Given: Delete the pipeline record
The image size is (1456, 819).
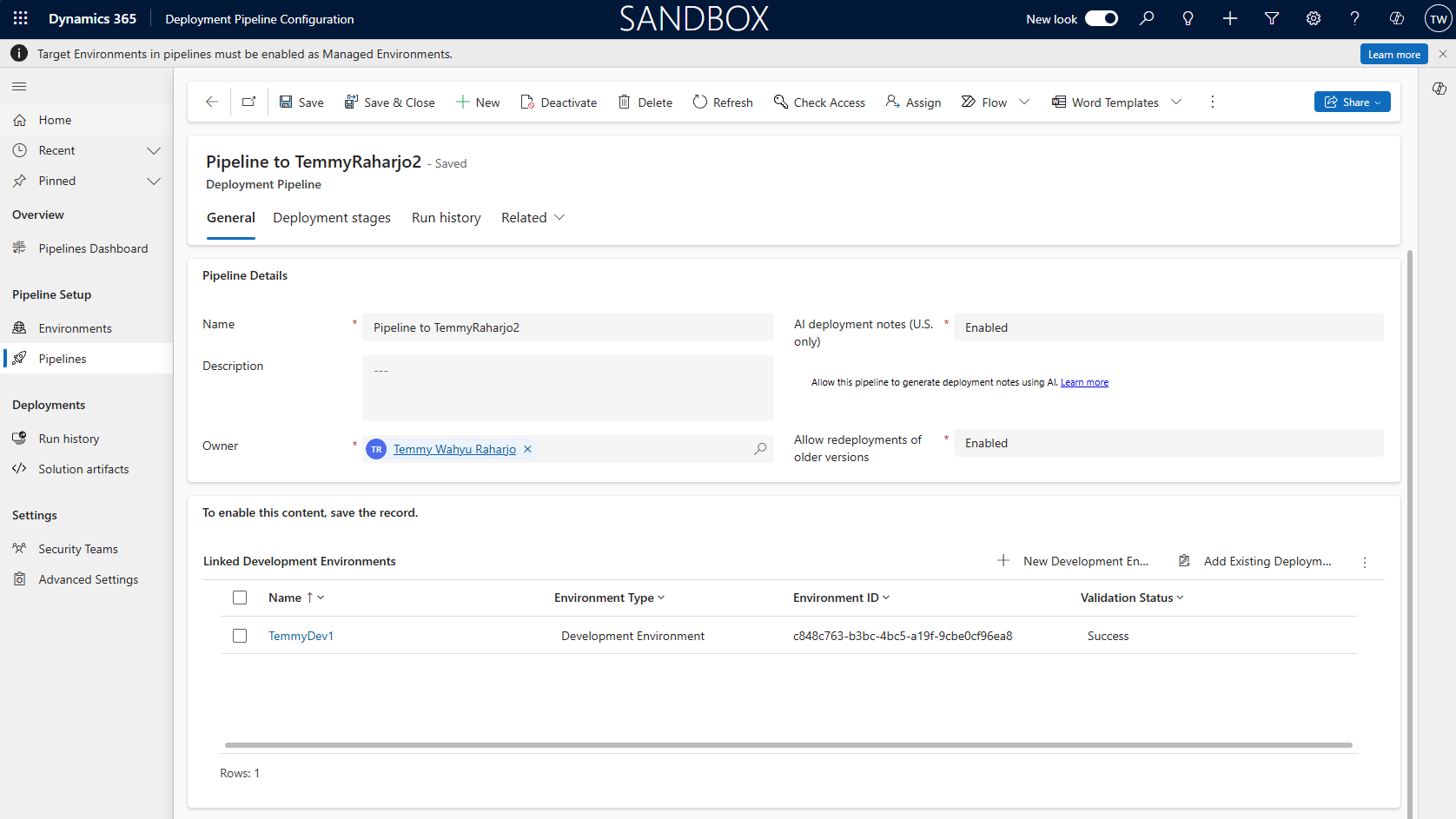Looking at the screenshot, I should point(645,102).
